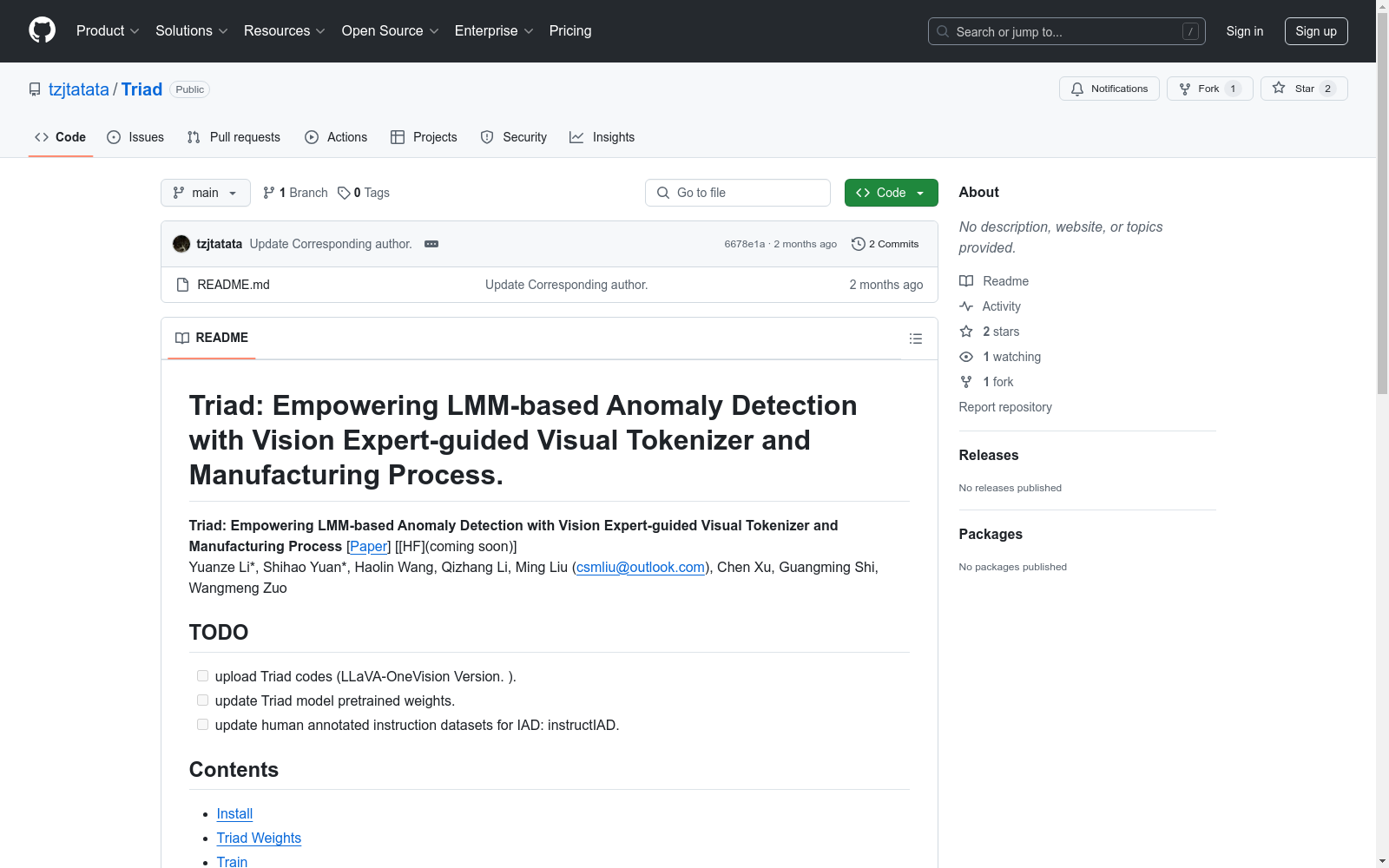This screenshot has height=868, width=1389.
Task: Toggle the instructIAD datasets checkbox
Action: point(202,725)
